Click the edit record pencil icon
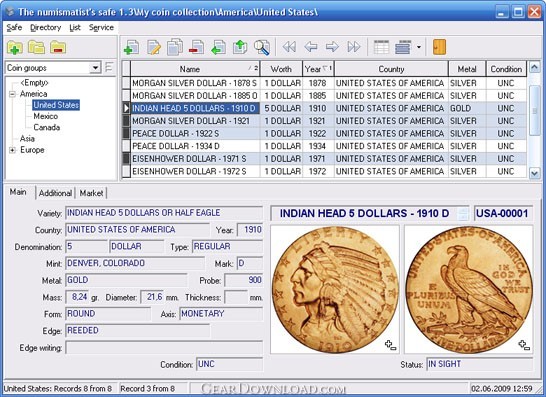 point(154,47)
